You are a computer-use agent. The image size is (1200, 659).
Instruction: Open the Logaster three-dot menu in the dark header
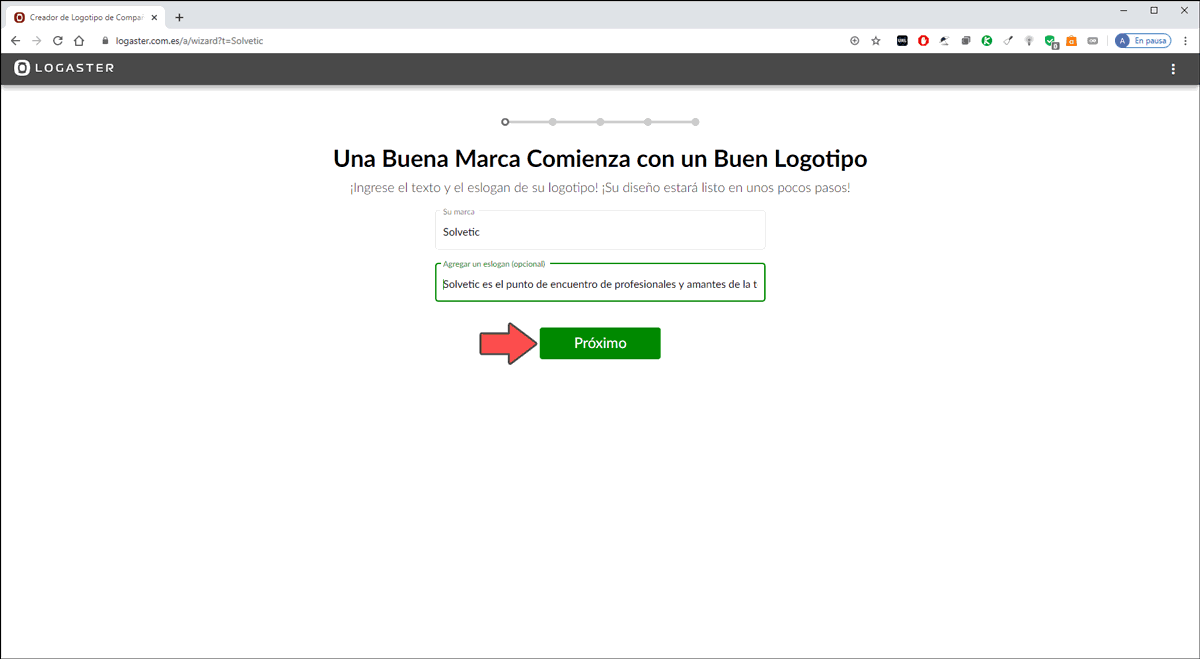click(x=1173, y=69)
